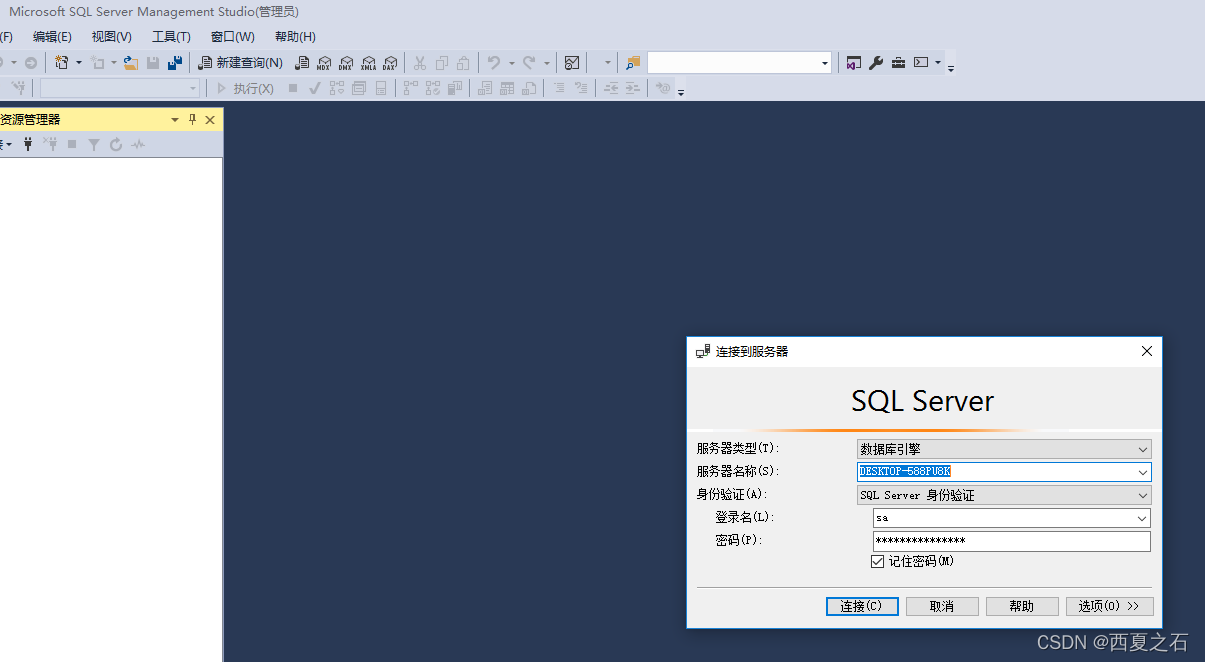The image size is (1205, 662).
Task: Click the Visual Studio window icon
Action: tap(854, 62)
